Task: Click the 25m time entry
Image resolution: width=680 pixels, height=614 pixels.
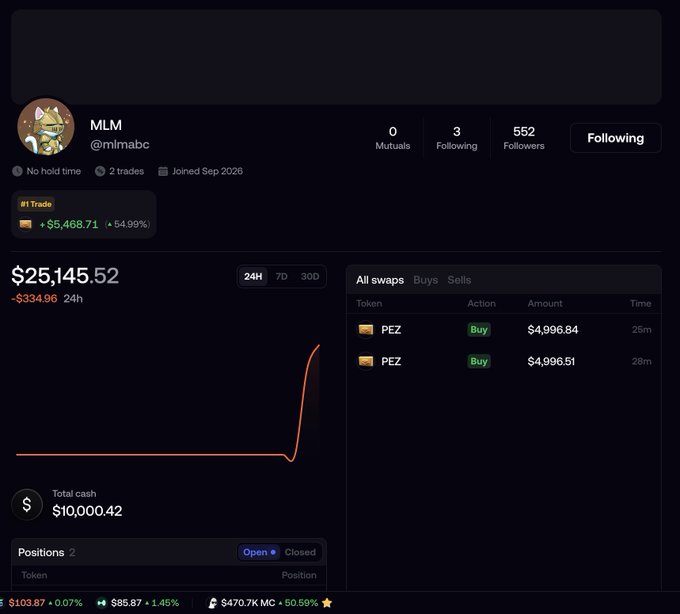Action: tap(641, 330)
